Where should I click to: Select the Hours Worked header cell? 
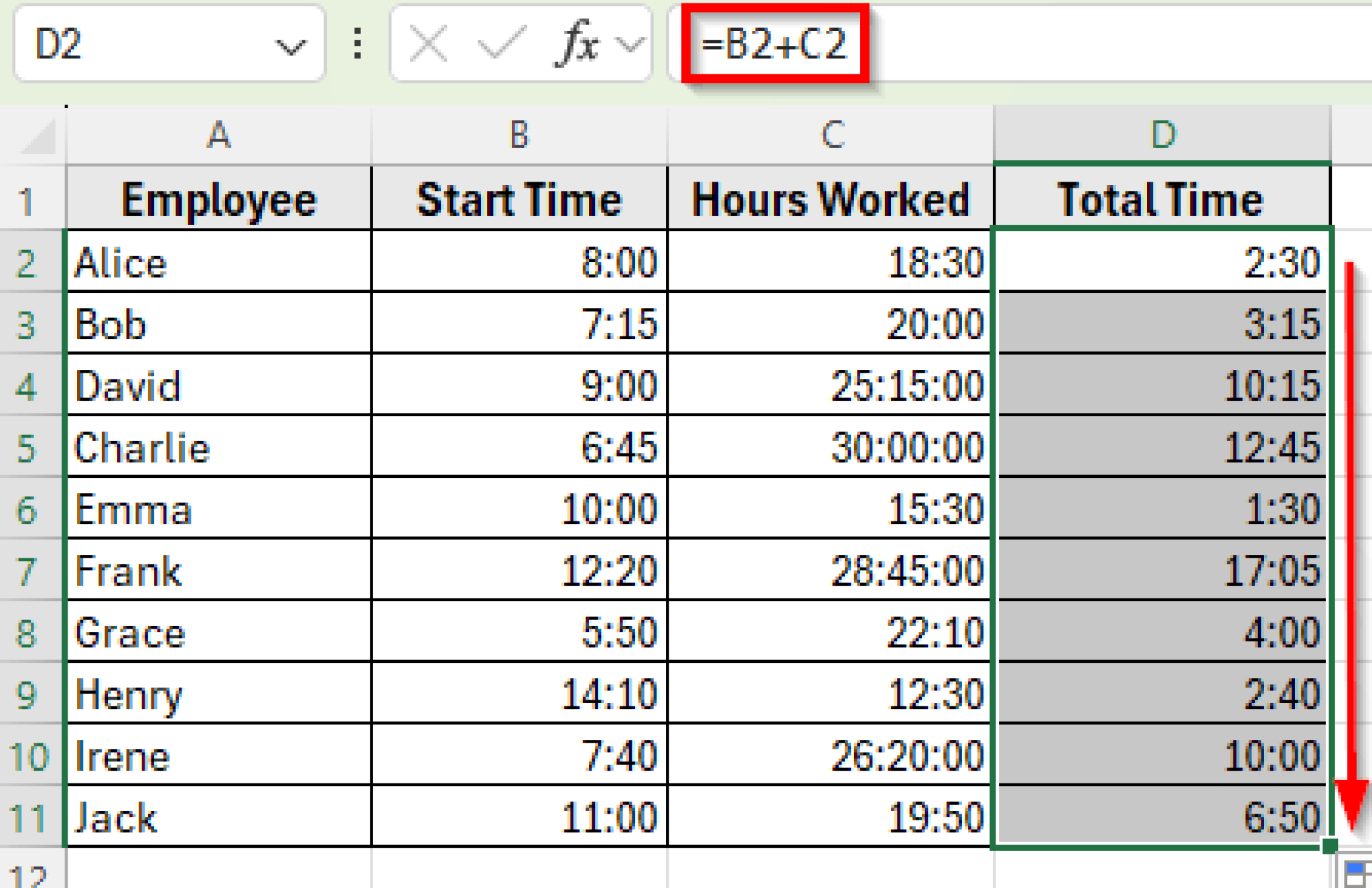(831, 198)
